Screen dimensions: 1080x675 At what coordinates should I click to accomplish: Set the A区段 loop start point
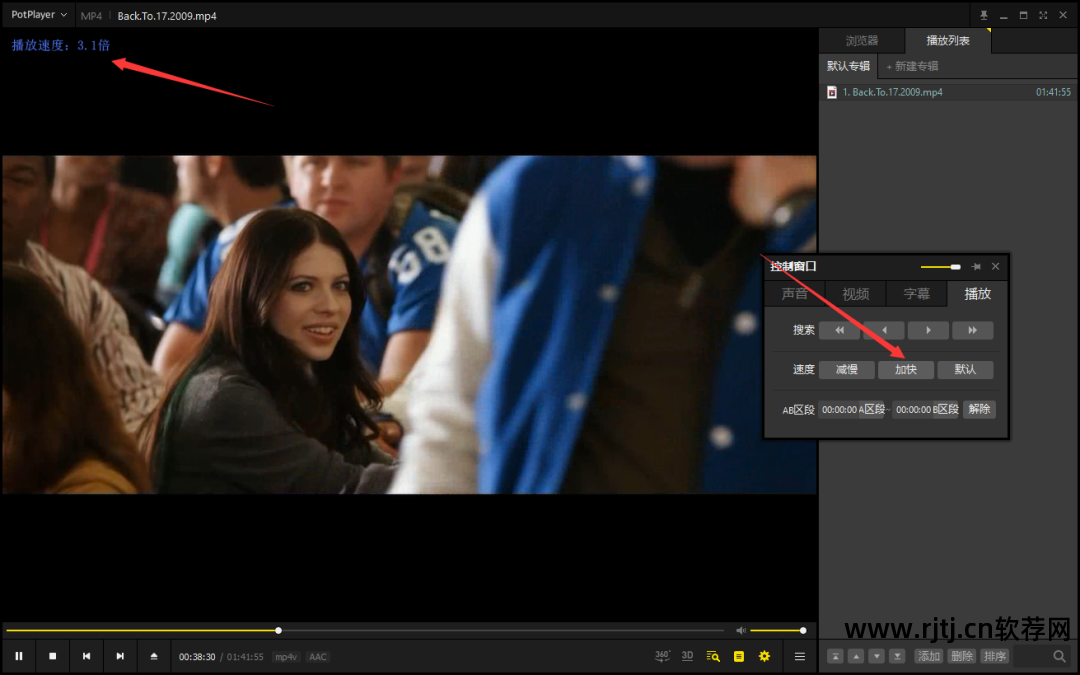tap(871, 410)
